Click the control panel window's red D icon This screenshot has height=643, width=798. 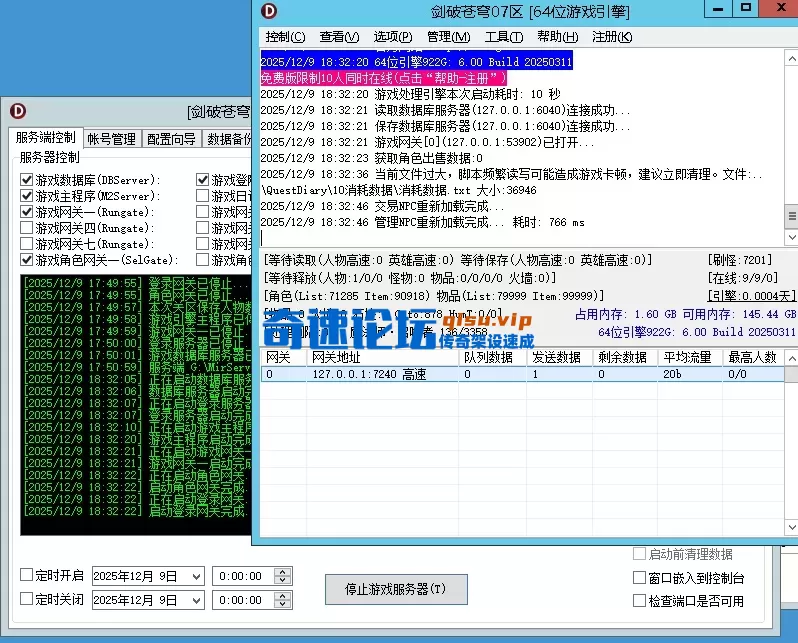(18, 111)
